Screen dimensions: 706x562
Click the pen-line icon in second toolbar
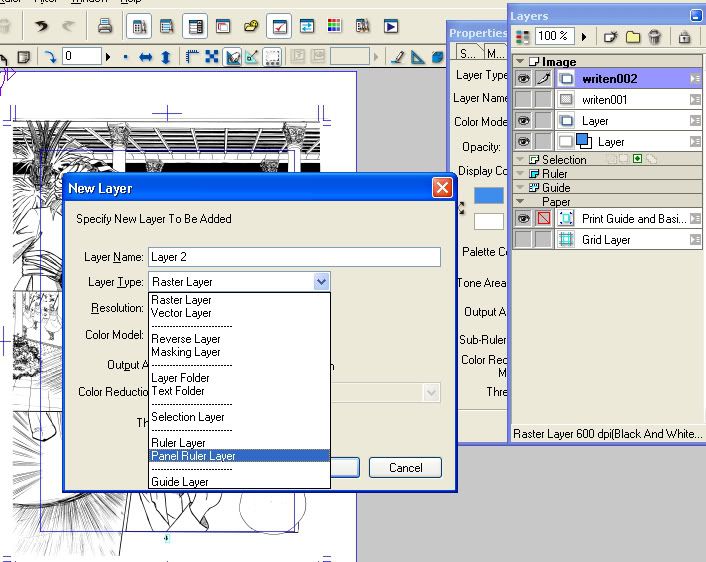click(x=397, y=57)
